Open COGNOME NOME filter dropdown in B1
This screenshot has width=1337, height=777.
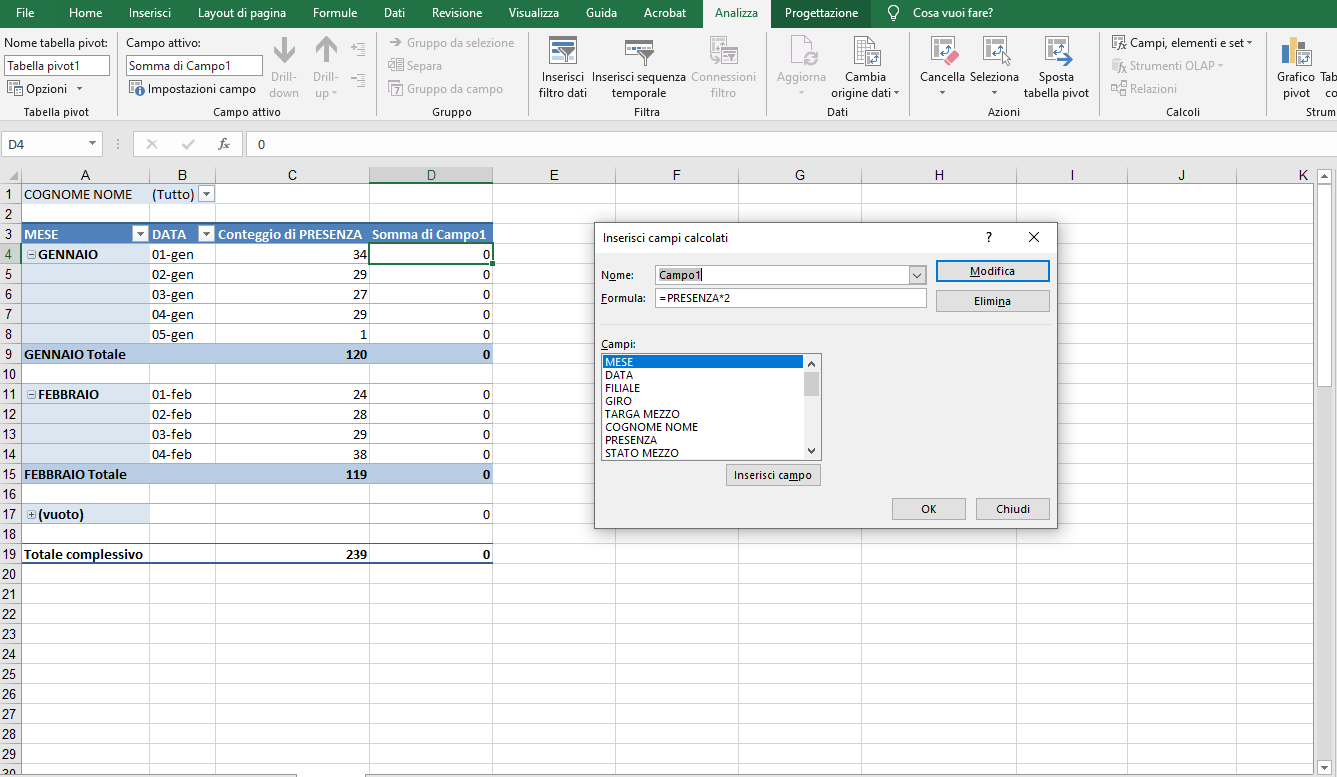tap(207, 194)
